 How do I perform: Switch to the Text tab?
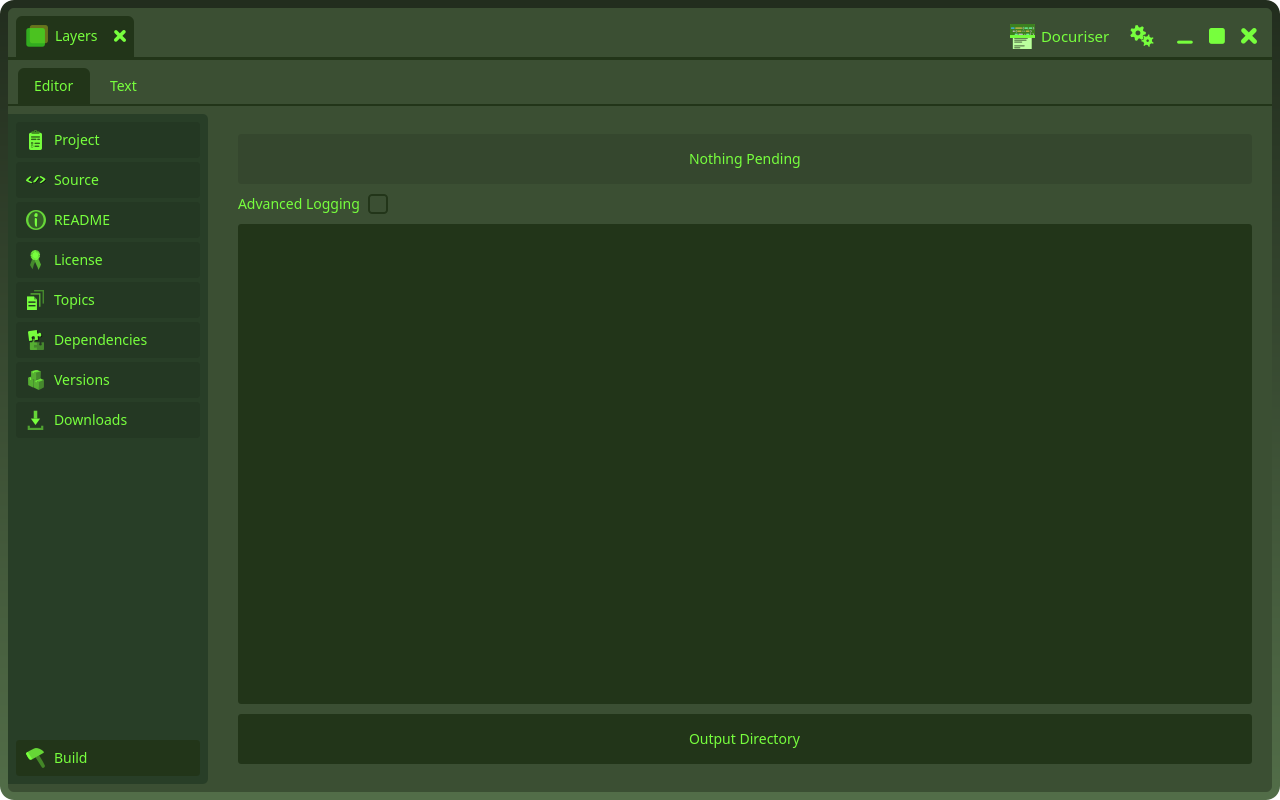[123, 86]
